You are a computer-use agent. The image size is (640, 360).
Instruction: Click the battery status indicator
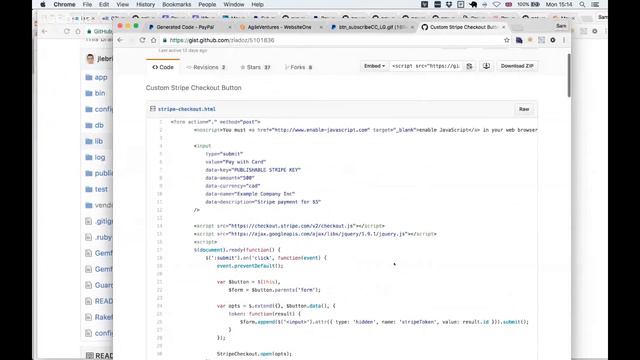(528, 4)
